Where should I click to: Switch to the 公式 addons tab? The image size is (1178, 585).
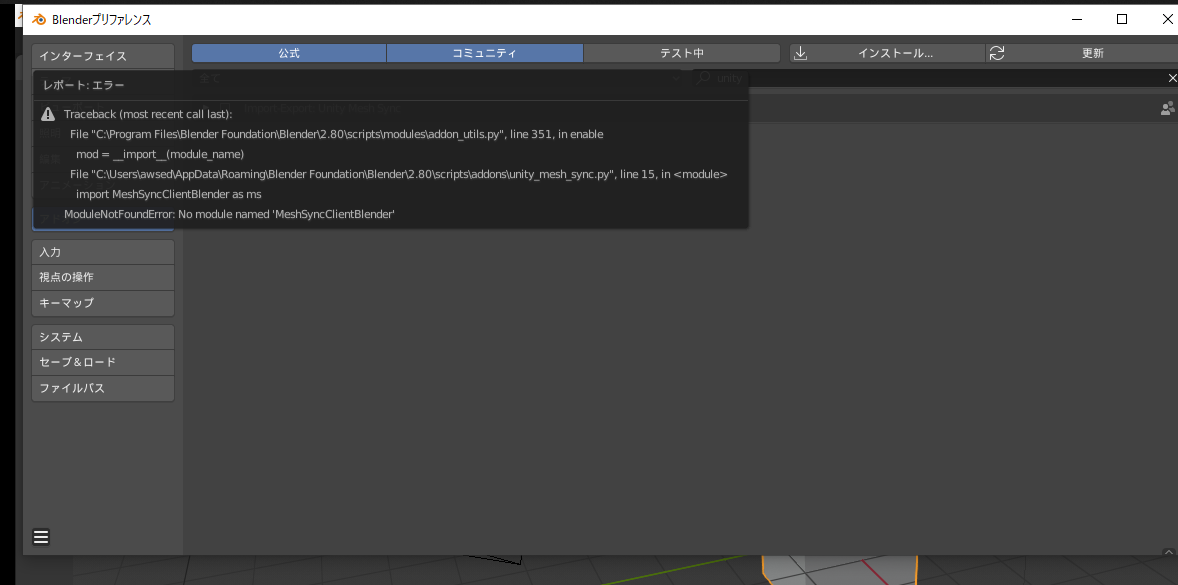tap(288, 53)
